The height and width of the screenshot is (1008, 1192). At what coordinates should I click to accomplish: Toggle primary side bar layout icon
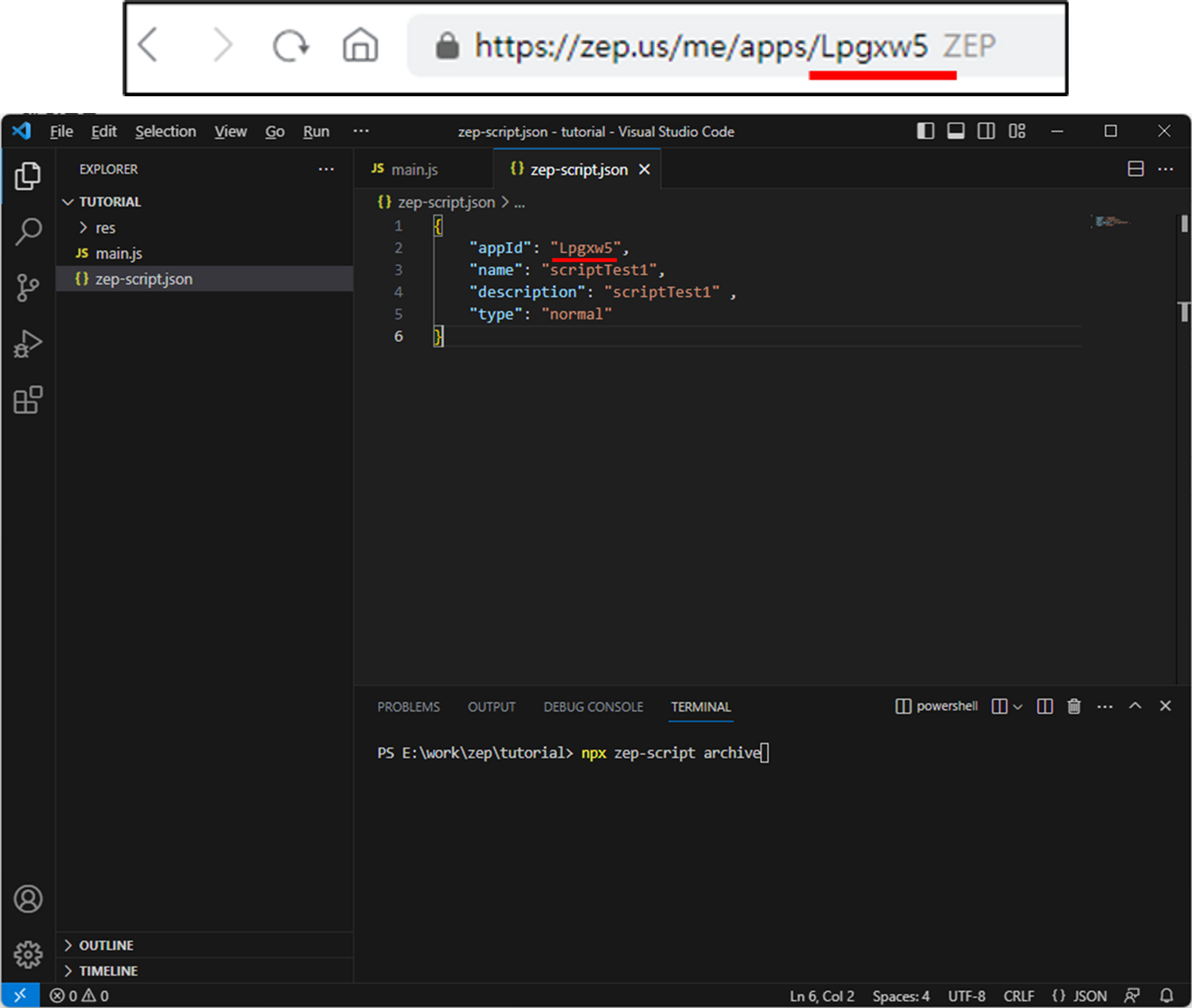tap(925, 131)
